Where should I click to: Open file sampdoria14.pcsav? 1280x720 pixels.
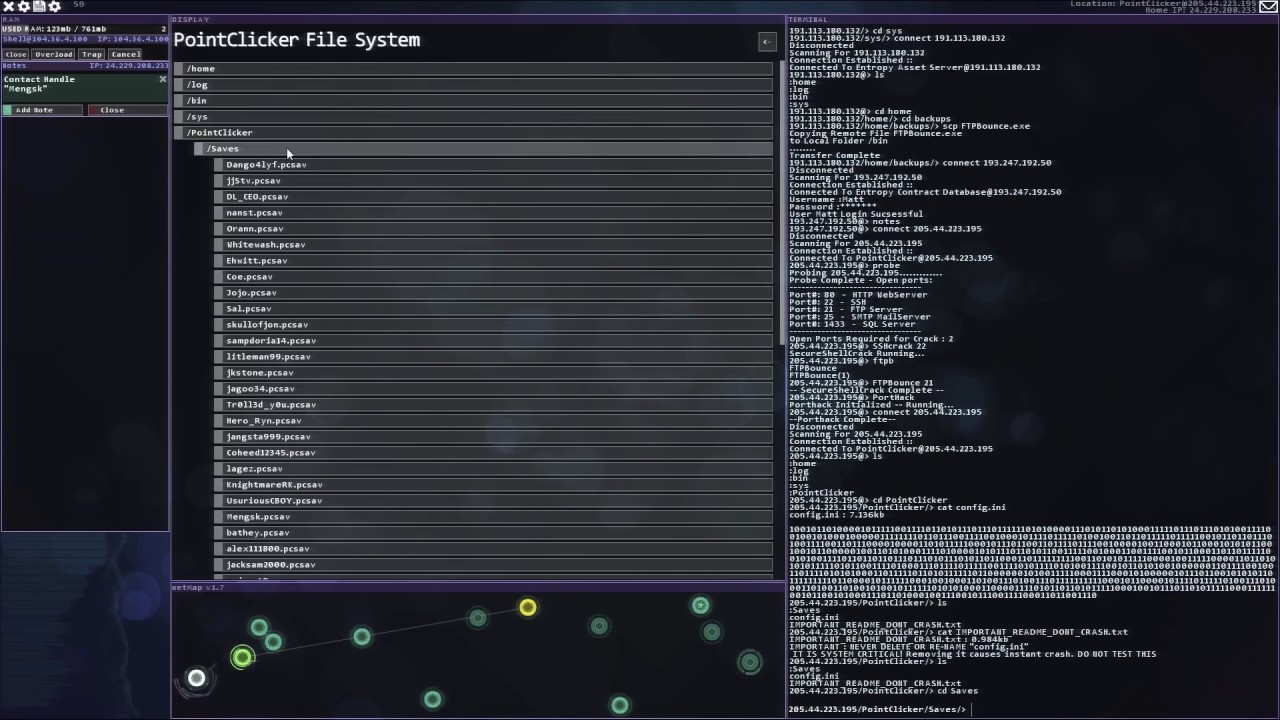pyautogui.click(x=493, y=341)
